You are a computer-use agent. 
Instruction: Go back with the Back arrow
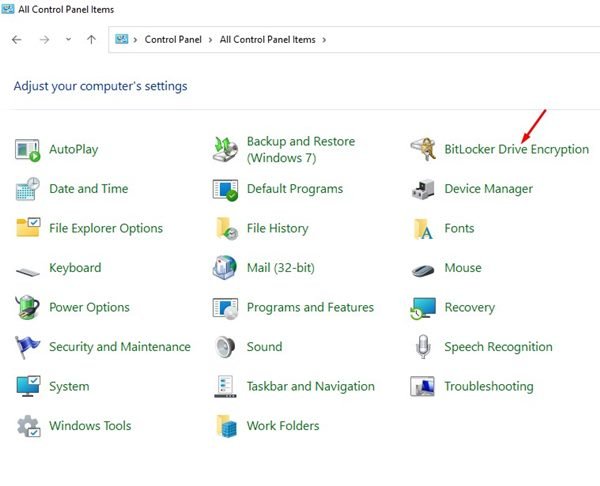pos(17,39)
